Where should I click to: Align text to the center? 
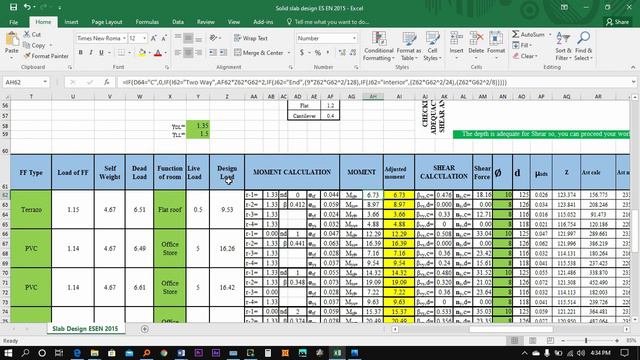pyautogui.click(x=188, y=53)
